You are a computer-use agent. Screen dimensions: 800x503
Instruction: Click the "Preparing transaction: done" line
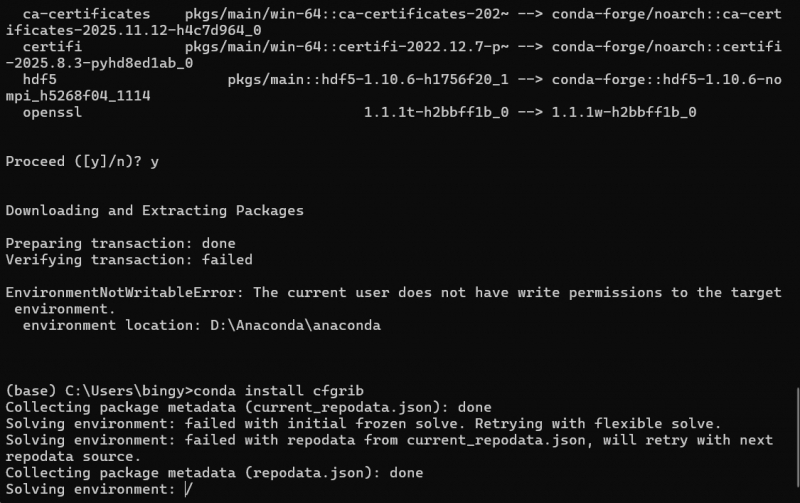(x=120, y=243)
